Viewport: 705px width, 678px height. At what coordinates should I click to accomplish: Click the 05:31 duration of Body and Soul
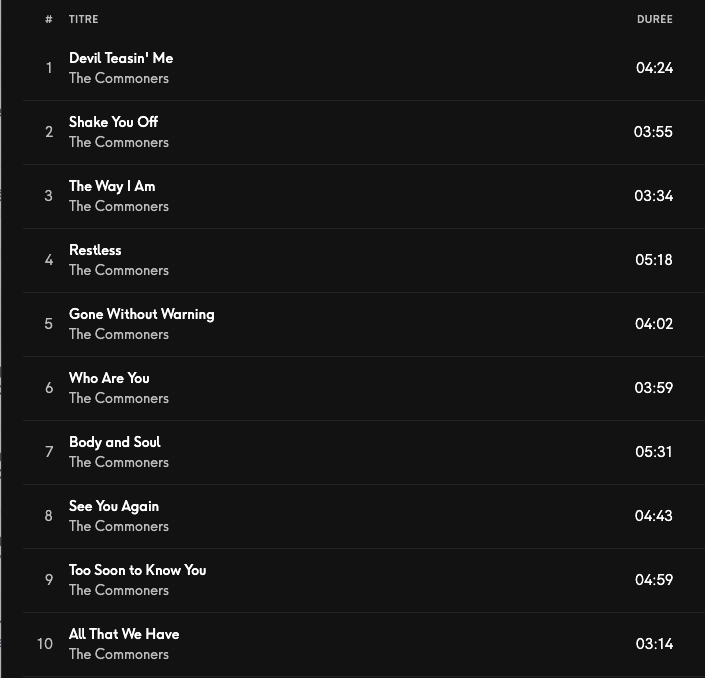tap(654, 452)
